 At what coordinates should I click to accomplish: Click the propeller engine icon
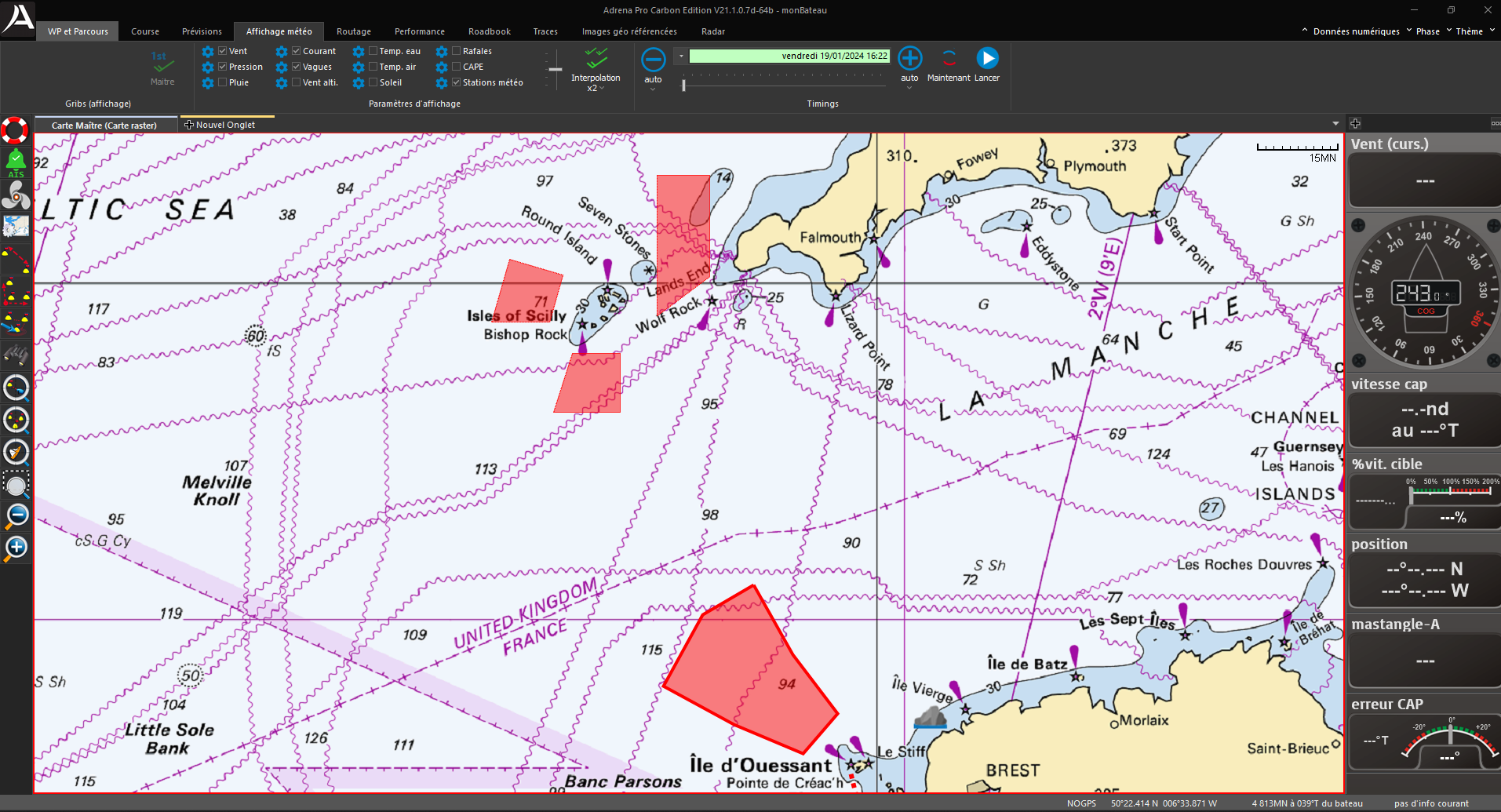click(x=16, y=195)
